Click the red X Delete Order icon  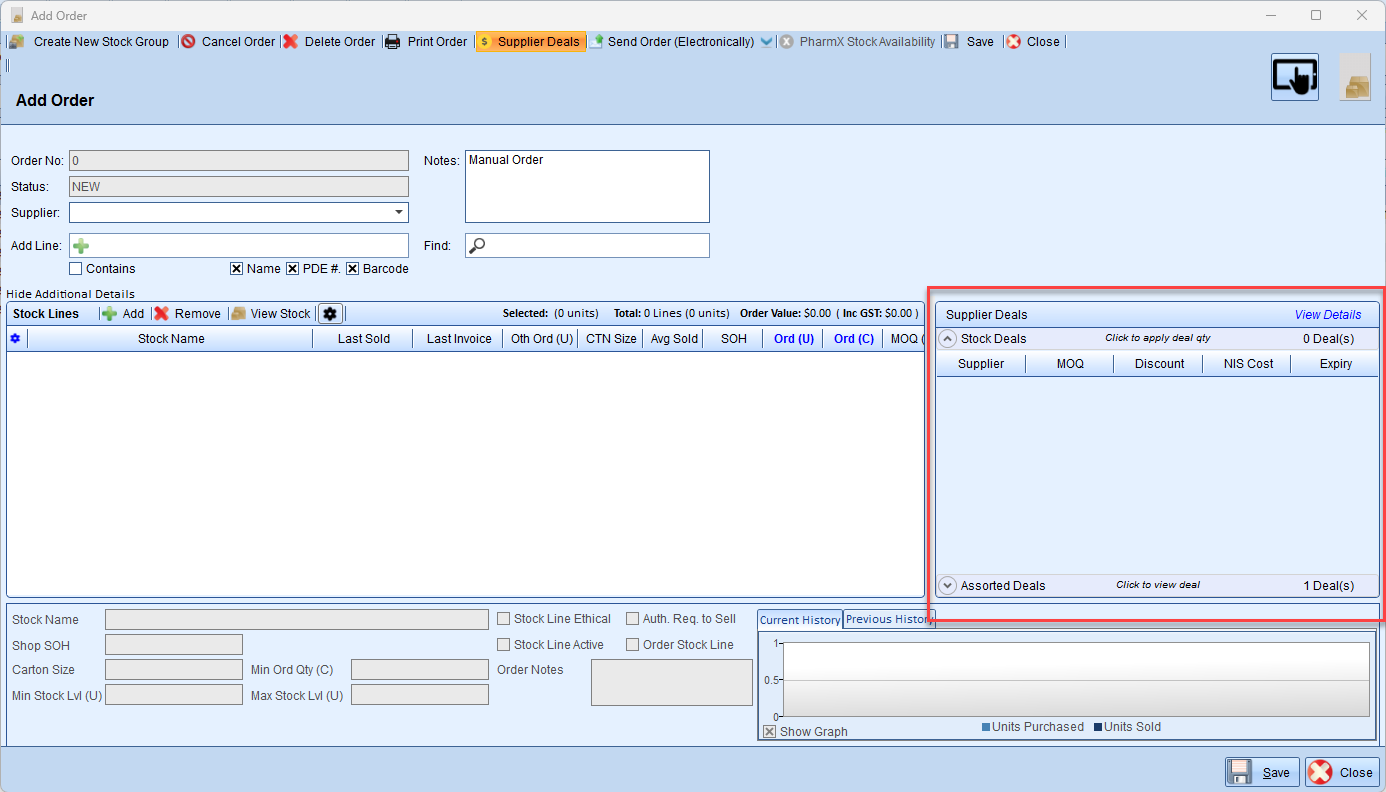pyautogui.click(x=291, y=42)
